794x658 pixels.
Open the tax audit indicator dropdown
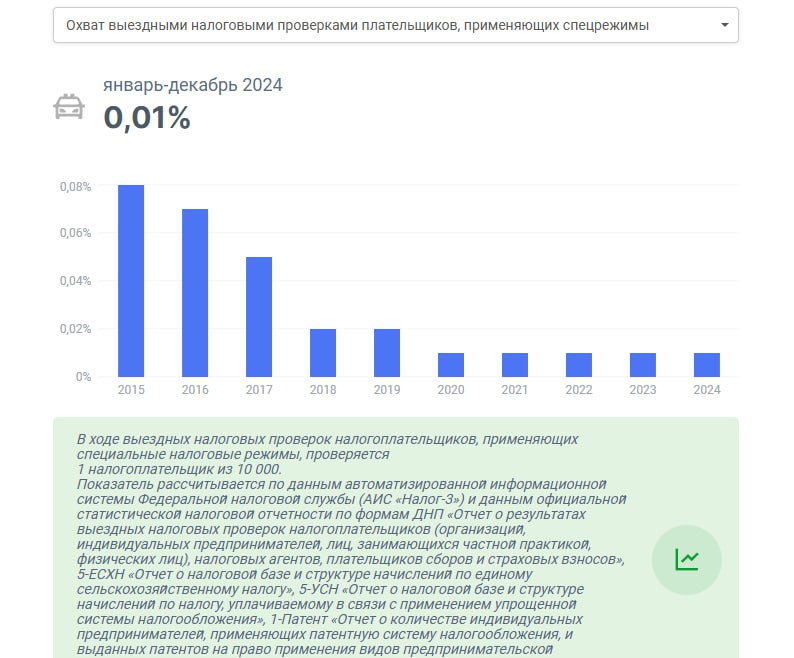pos(395,25)
